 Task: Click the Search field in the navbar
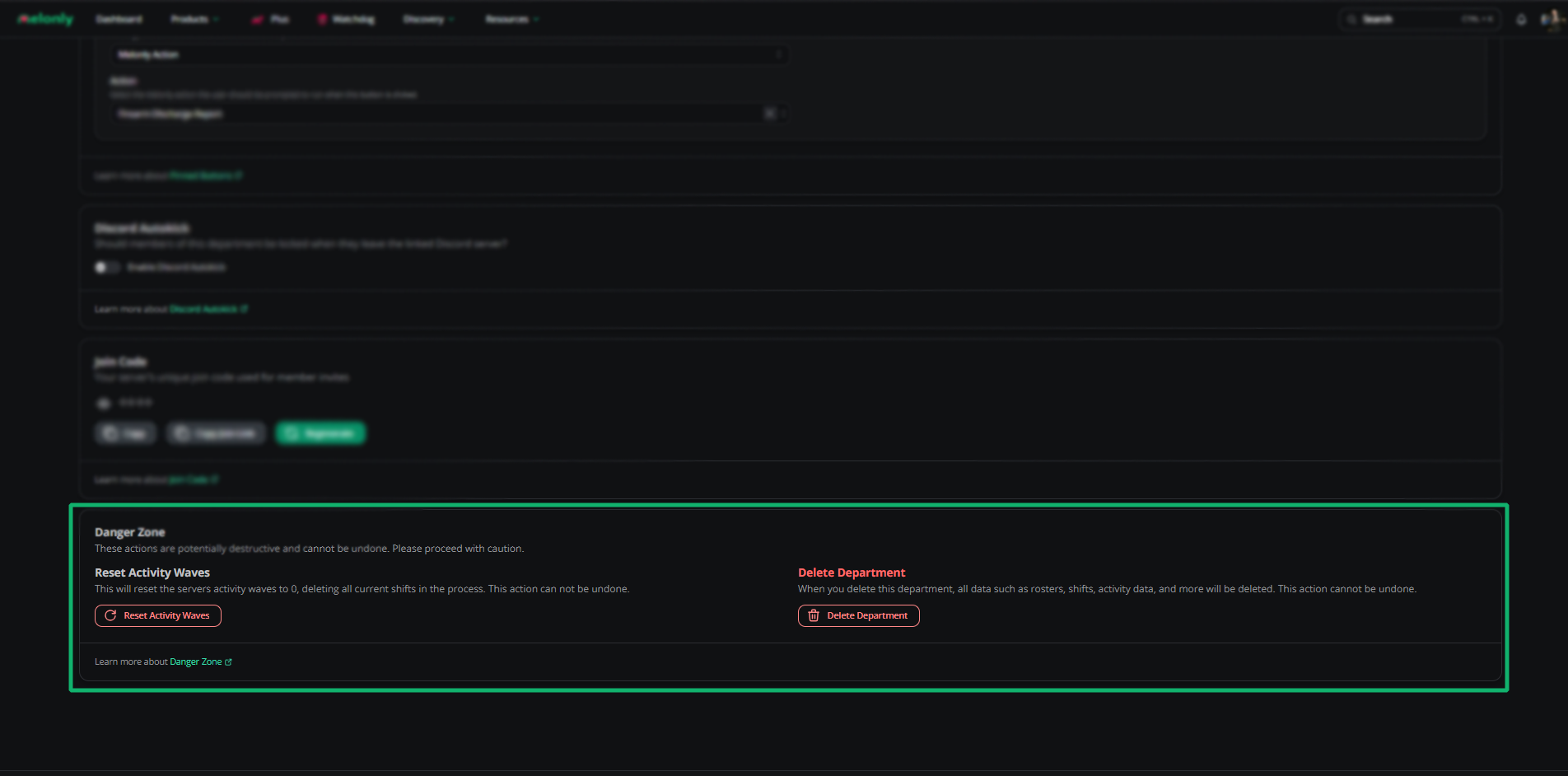(1421, 19)
